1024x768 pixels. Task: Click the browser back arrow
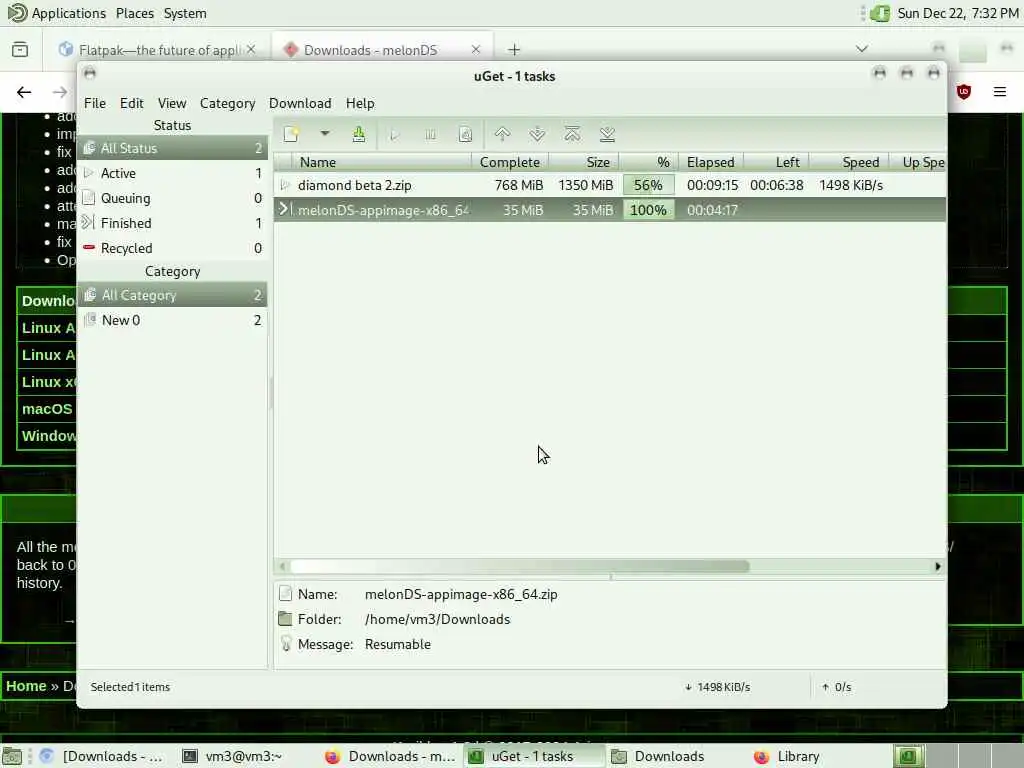(24, 92)
